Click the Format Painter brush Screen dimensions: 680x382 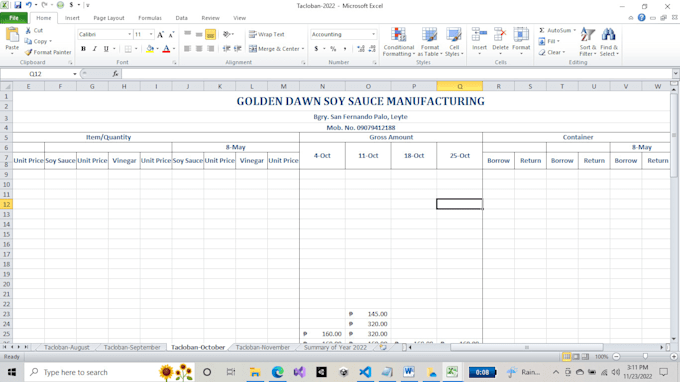tap(28, 52)
